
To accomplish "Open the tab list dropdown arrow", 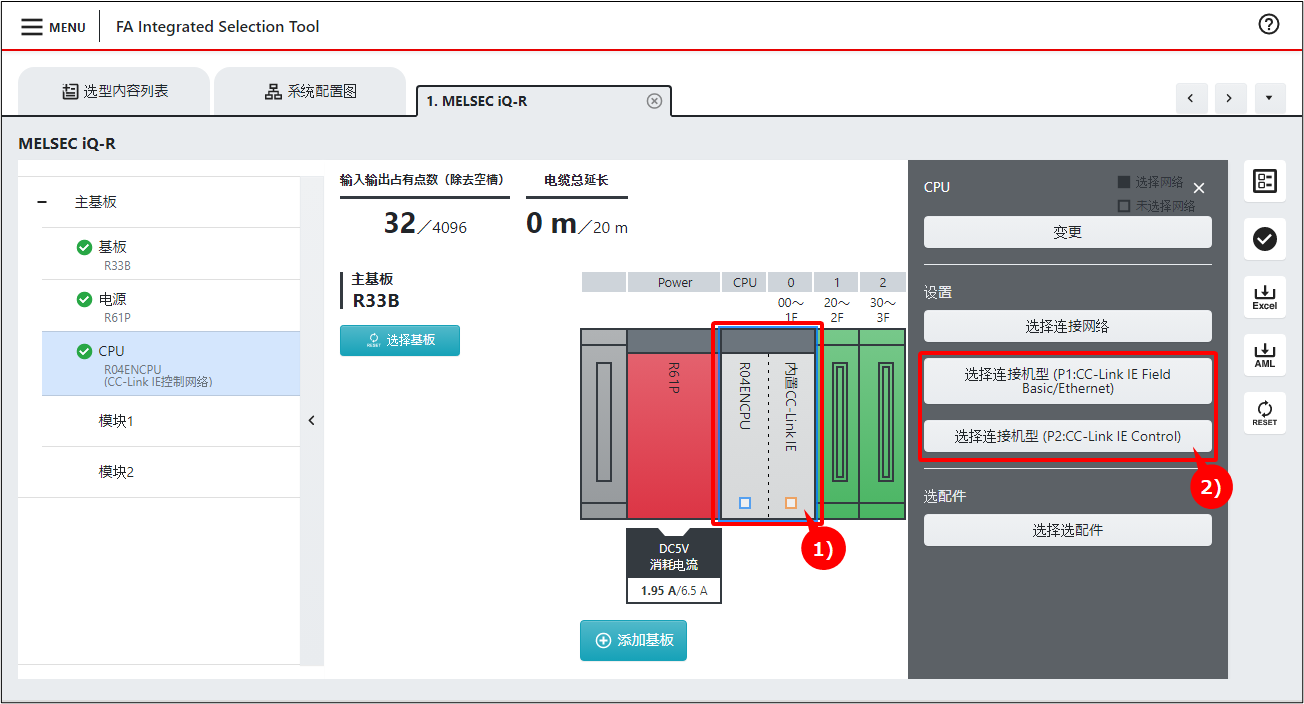I will point(1269,98).
